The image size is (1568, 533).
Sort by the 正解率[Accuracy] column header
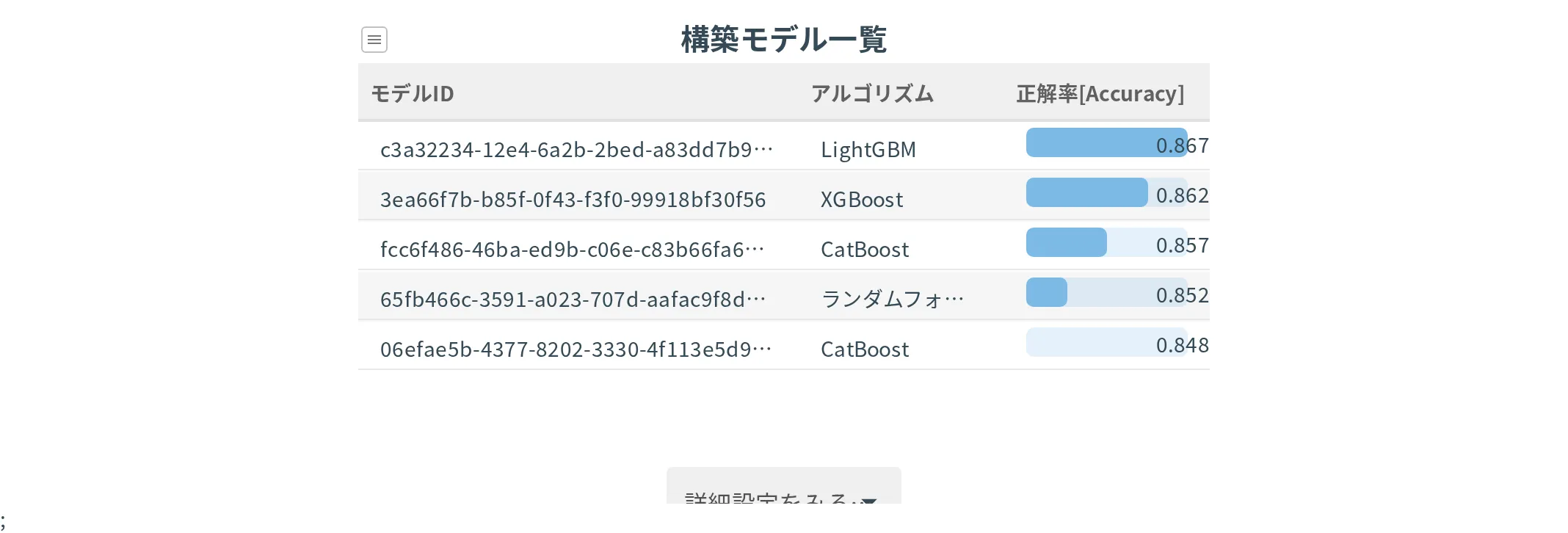tap(1100, 94)
